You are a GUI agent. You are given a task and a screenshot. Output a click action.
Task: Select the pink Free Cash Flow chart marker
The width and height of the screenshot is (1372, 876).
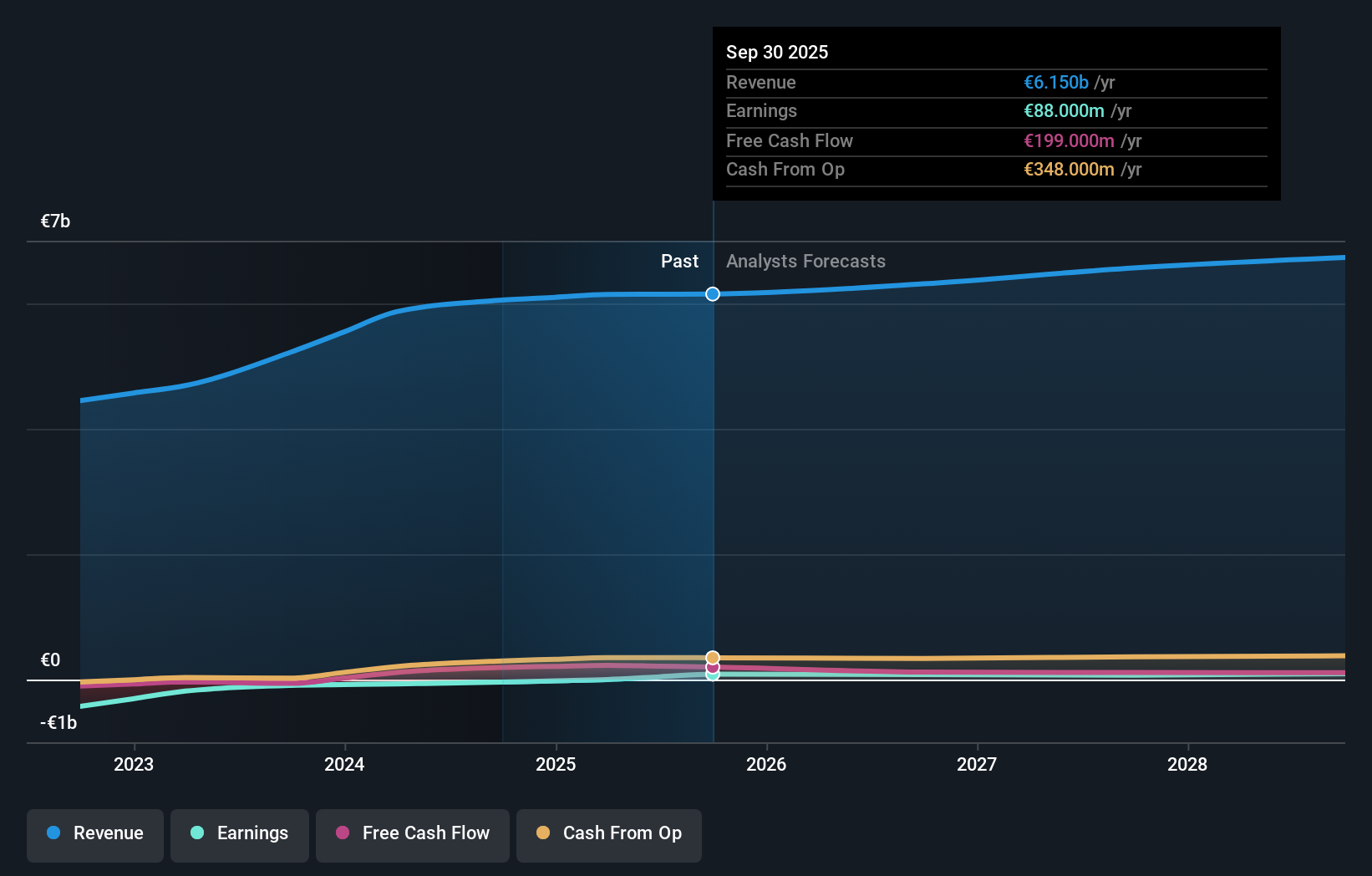point(712,666)
